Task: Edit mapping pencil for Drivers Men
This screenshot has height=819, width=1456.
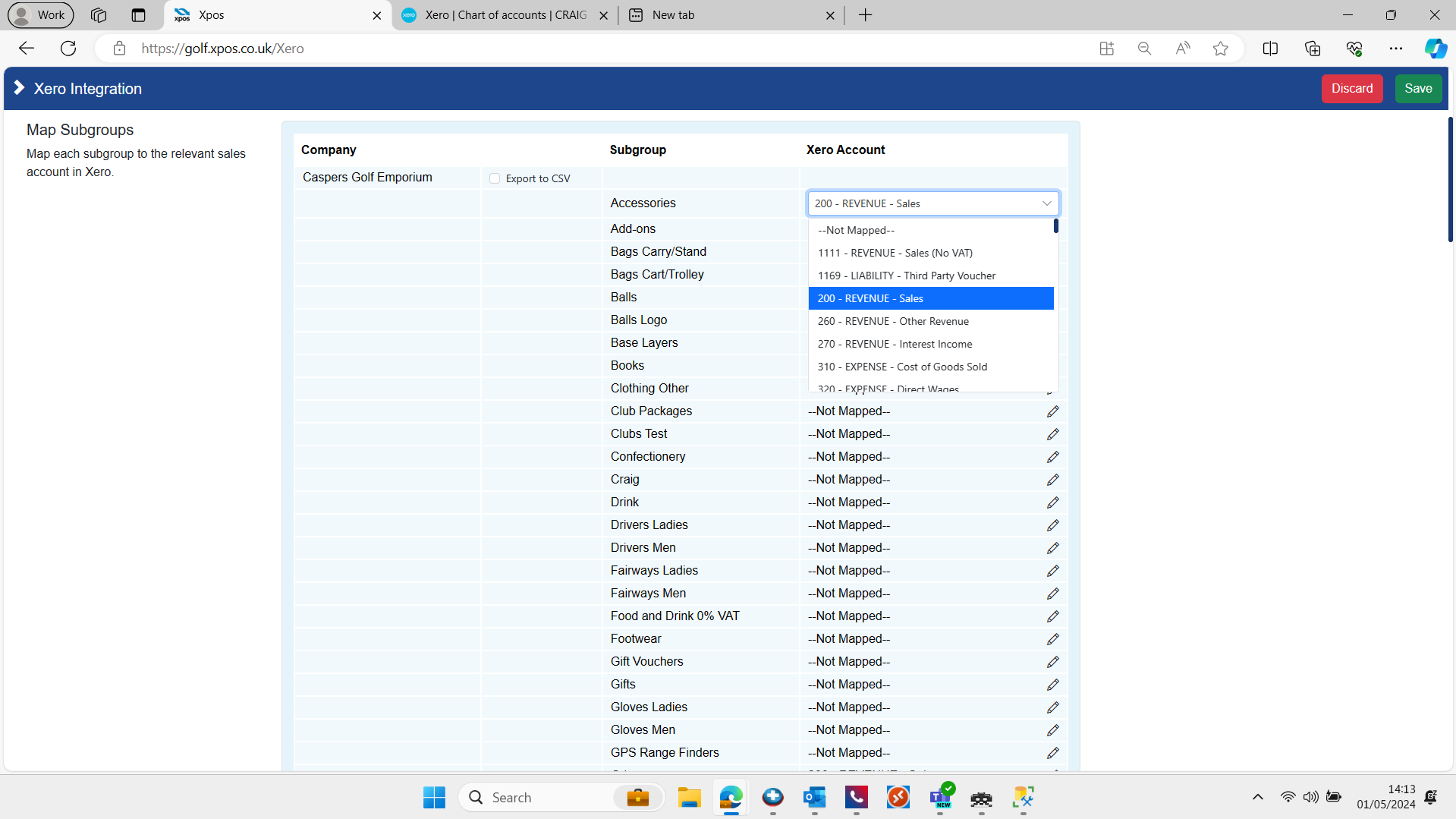Action: pyautogui.click(x=1052, y=548)
